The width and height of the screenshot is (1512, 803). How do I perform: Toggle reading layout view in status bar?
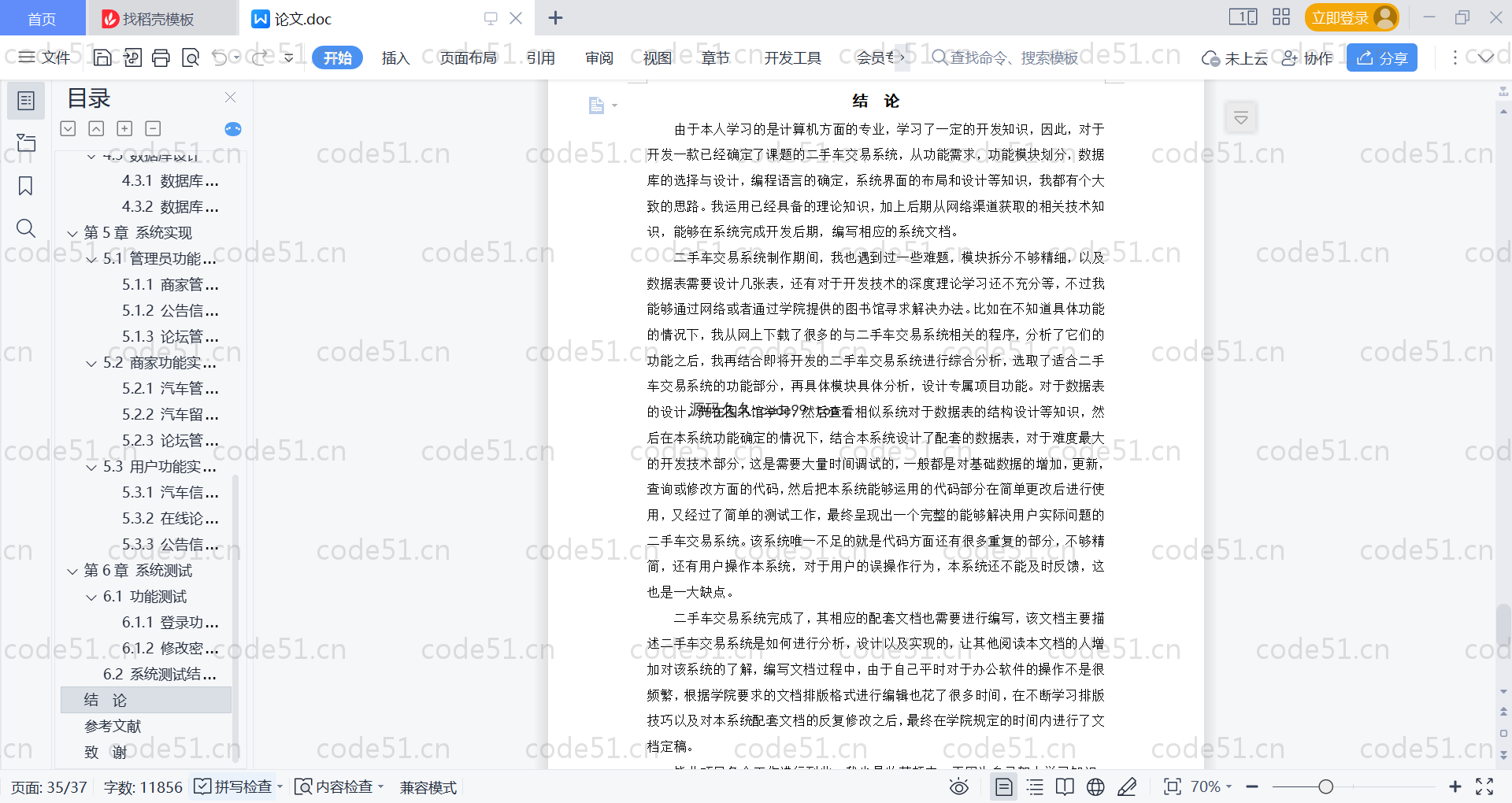pyautogui.click(x=1065, y=786)
